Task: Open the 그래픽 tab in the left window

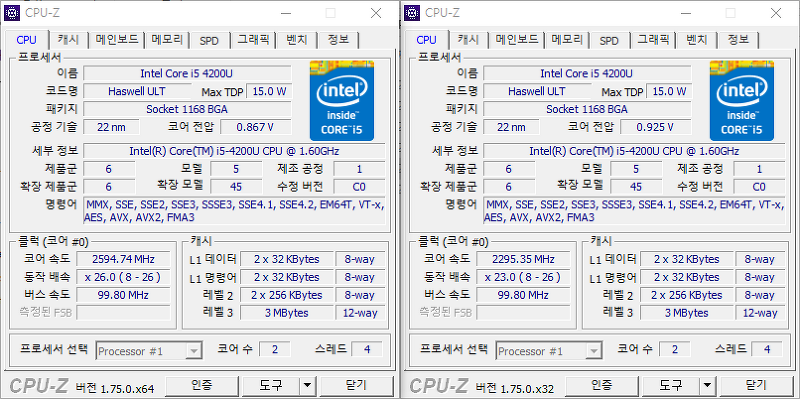Action: coord(253,40)
